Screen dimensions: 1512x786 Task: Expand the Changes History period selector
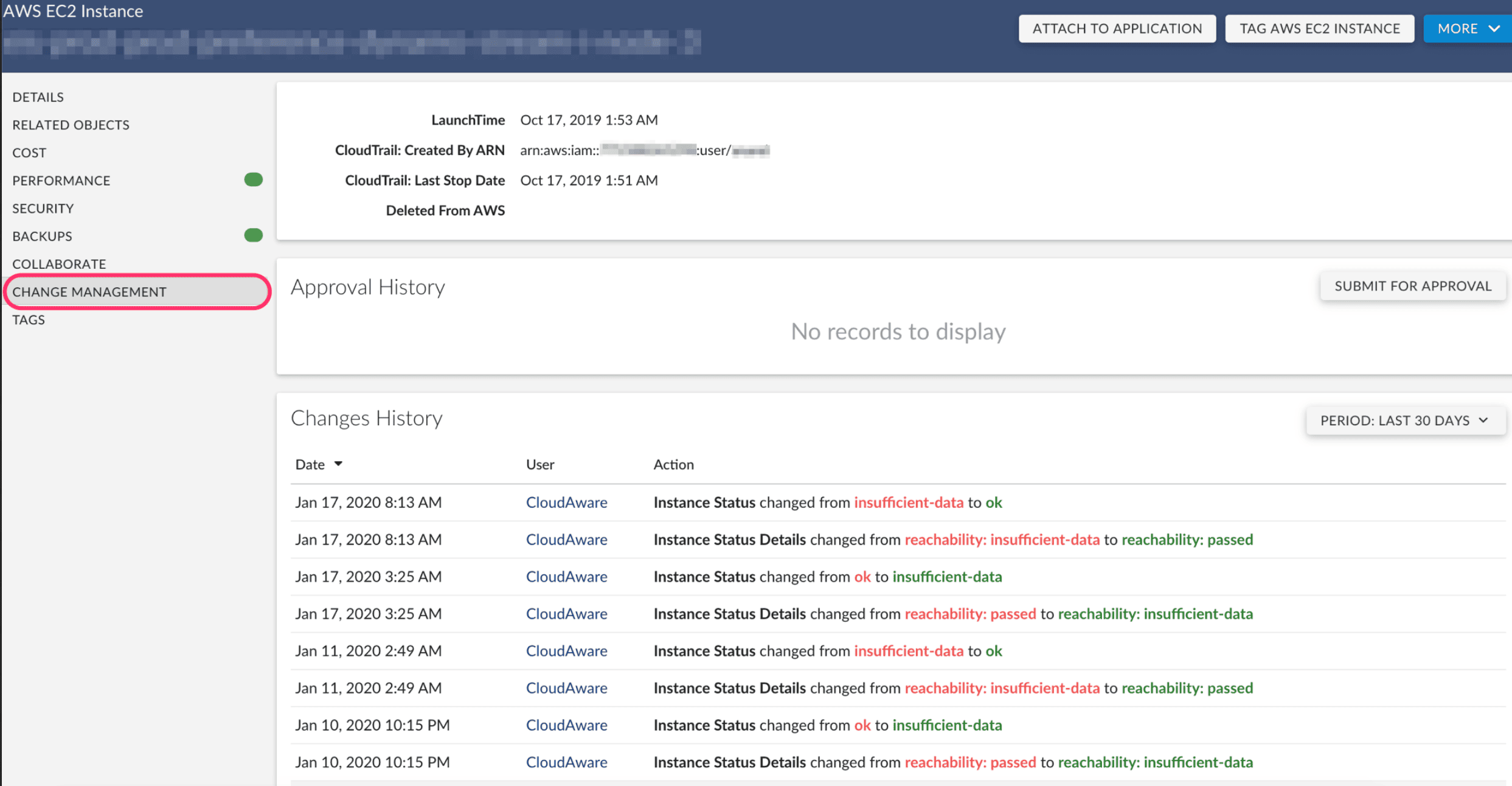(x=1405, y=420)
